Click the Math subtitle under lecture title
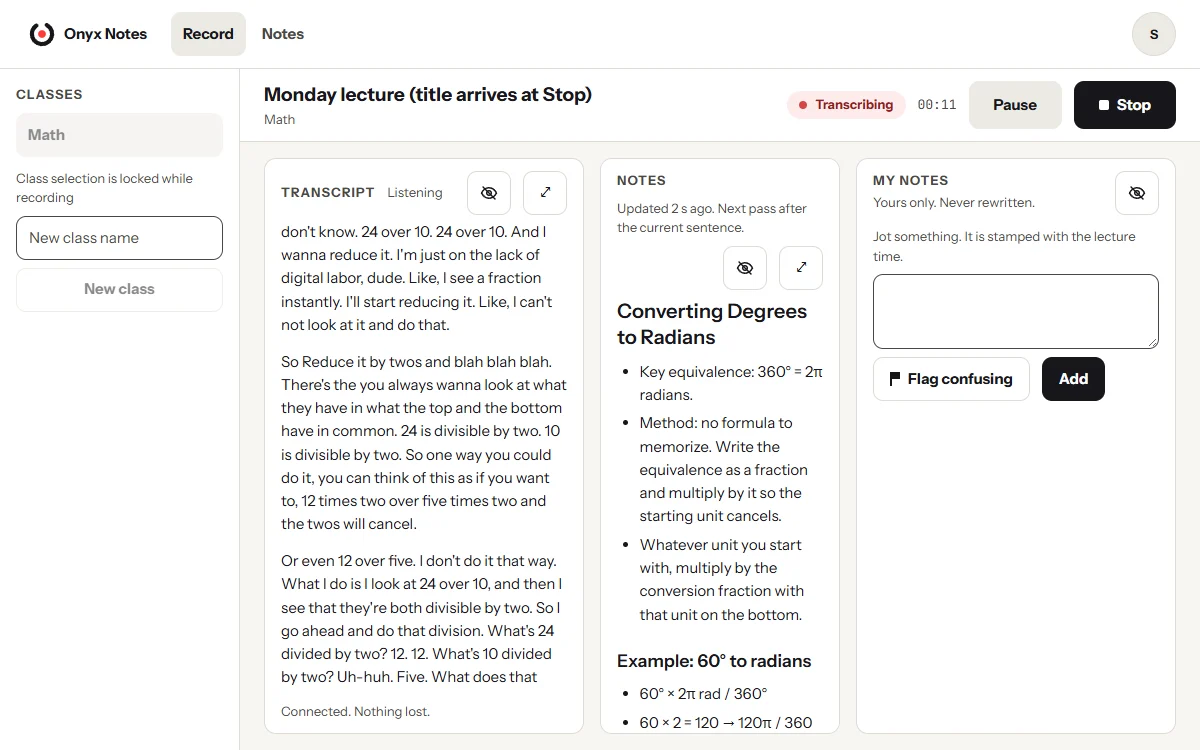Viewport: 1200px width, 750px height. tap(279, 120)
